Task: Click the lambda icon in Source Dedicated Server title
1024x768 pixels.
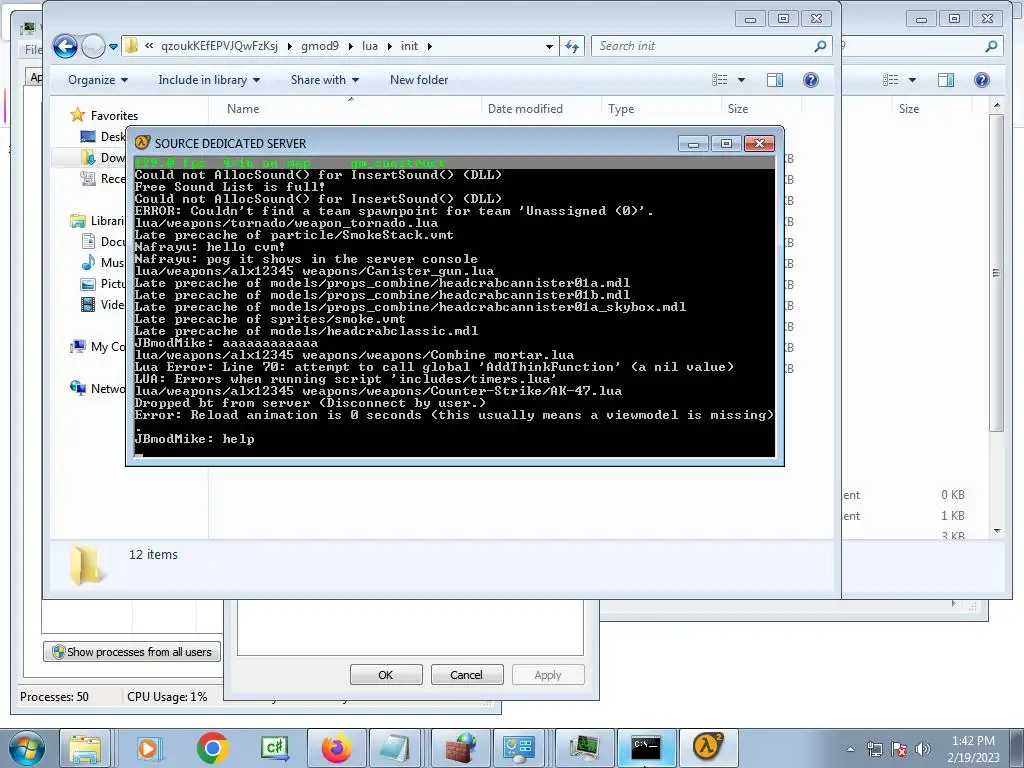Action: point(142,143)
